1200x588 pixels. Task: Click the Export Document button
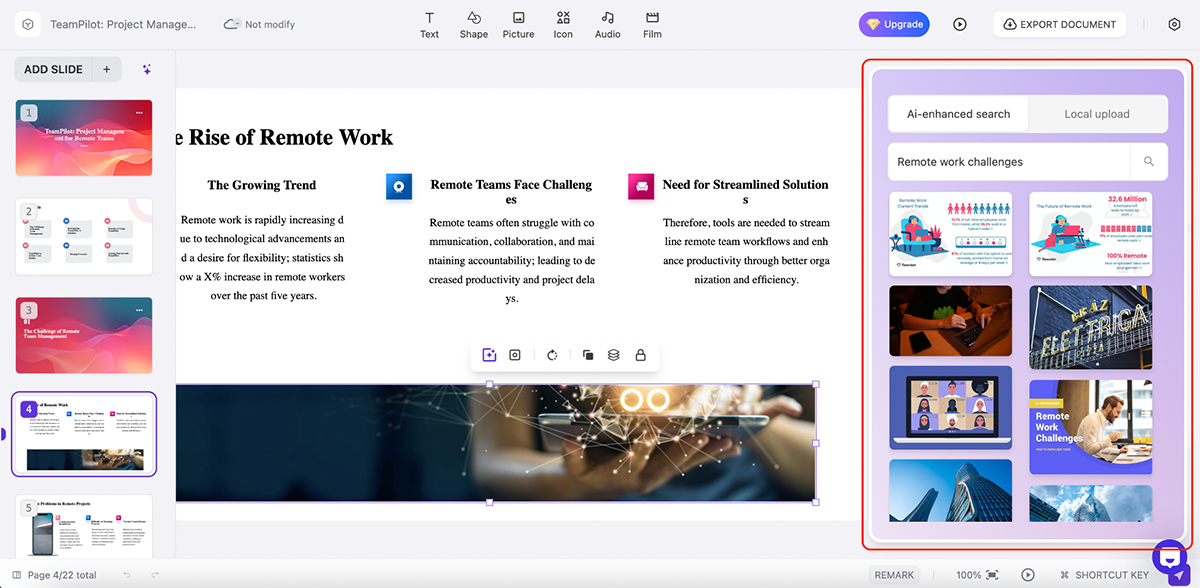(1059, 24)
